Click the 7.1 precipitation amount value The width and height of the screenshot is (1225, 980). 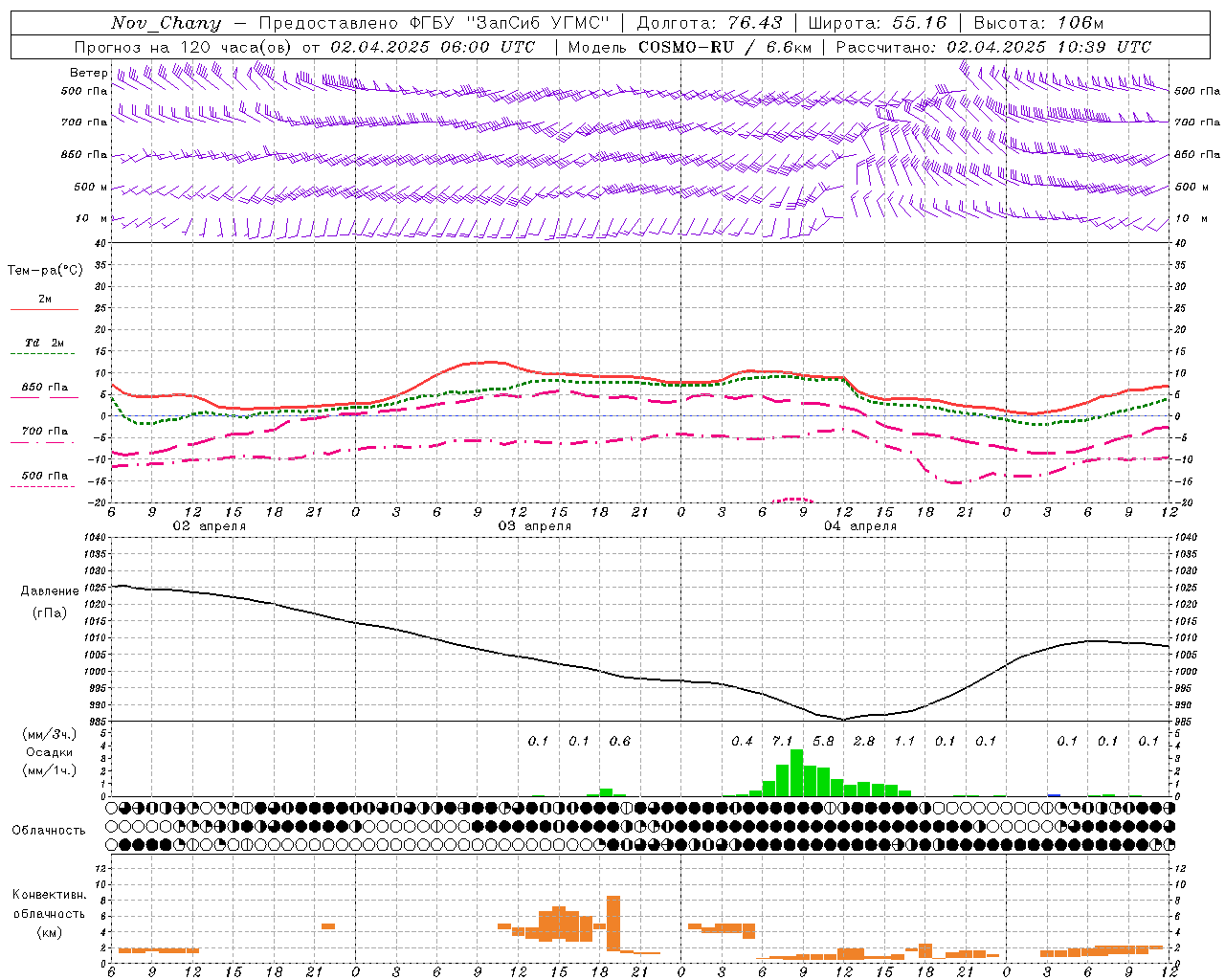coord(783,742)
